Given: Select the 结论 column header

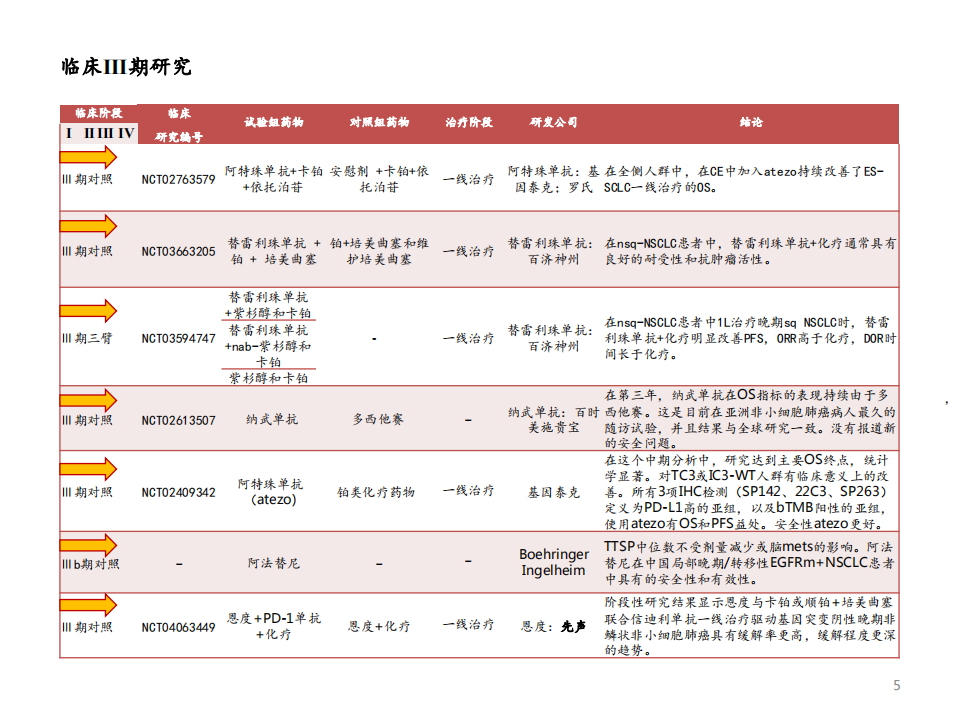Looking at the screenshot, I should pos(751,123).
